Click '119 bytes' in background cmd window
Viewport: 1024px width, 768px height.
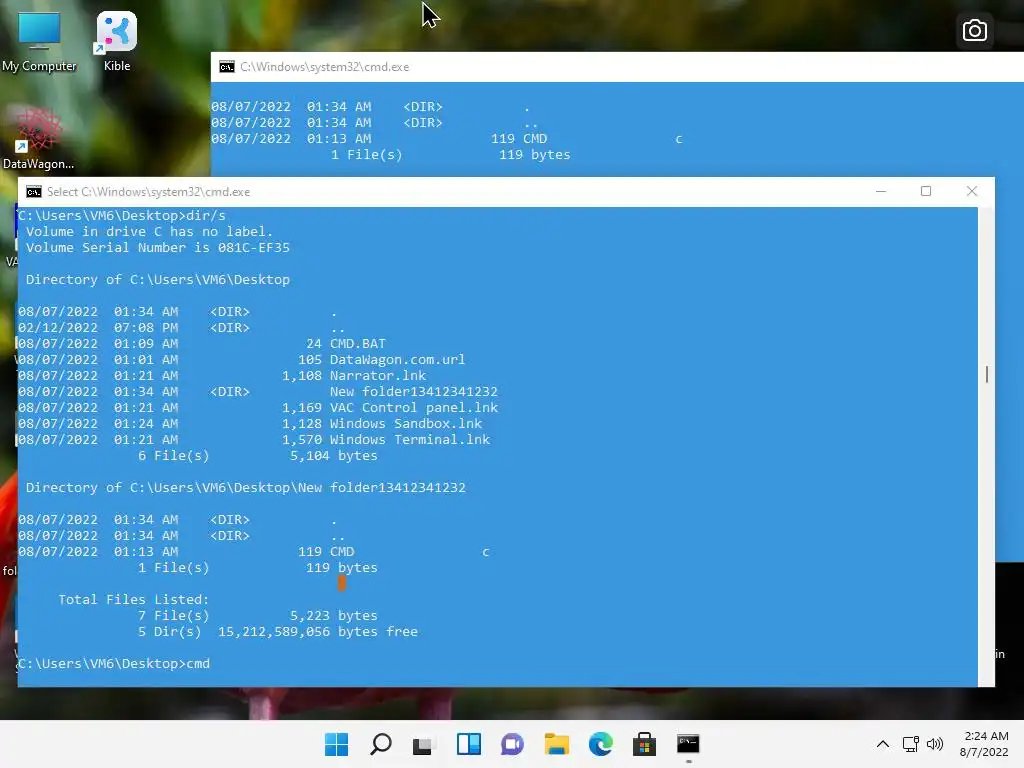tap(535, 155)
